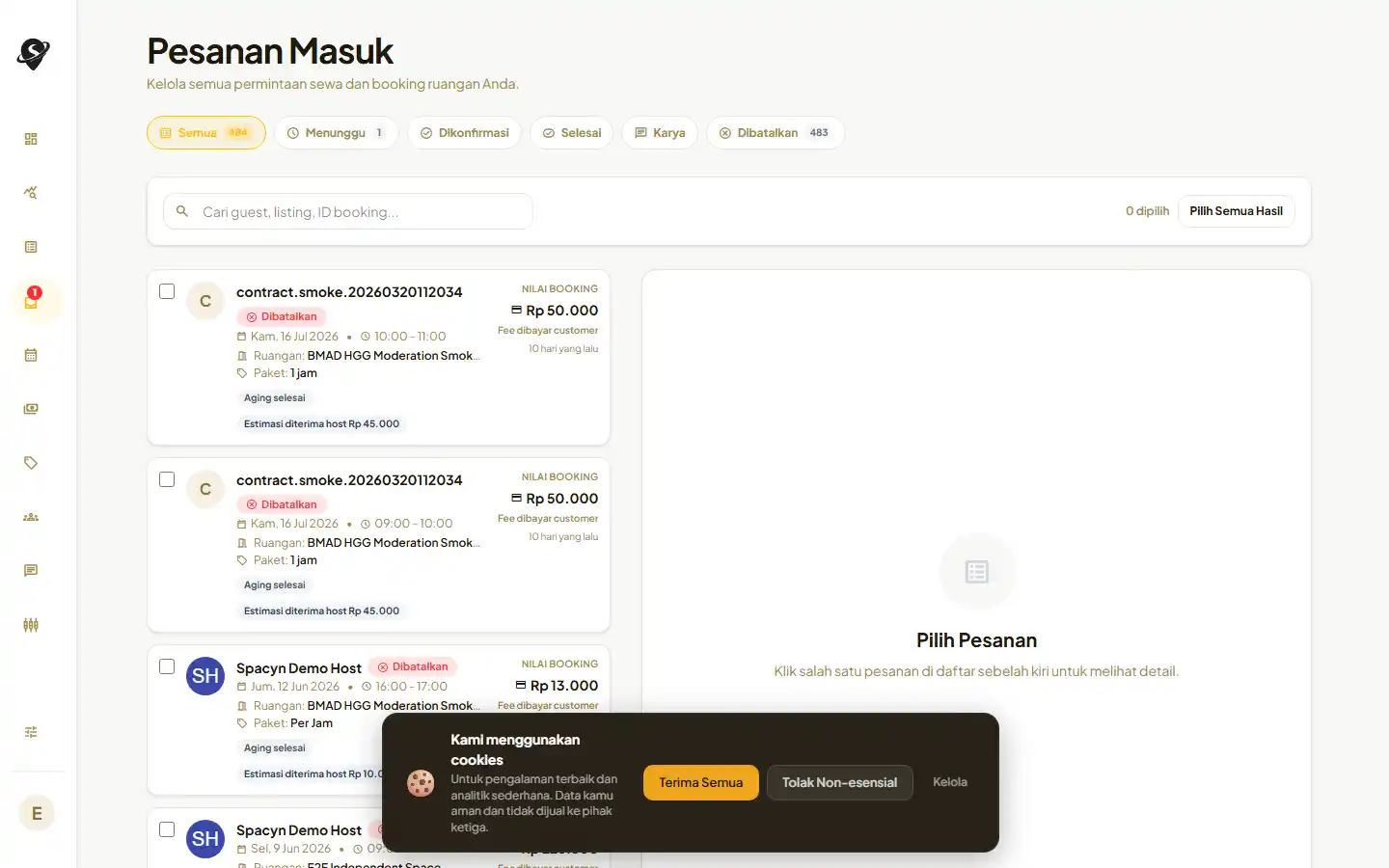Click the SH avatar of Jum, 12 Jun order
Viewport: 1389px width, 868px height.
pyautogui.click(x=205, y=676)
